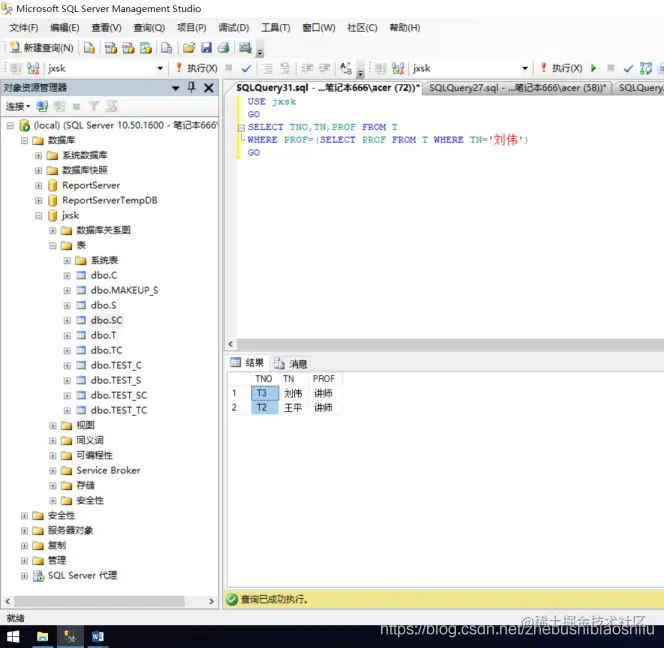
Task: Expand the 视图 views folder
Action: pyautogui.click(x=53, y=426)
